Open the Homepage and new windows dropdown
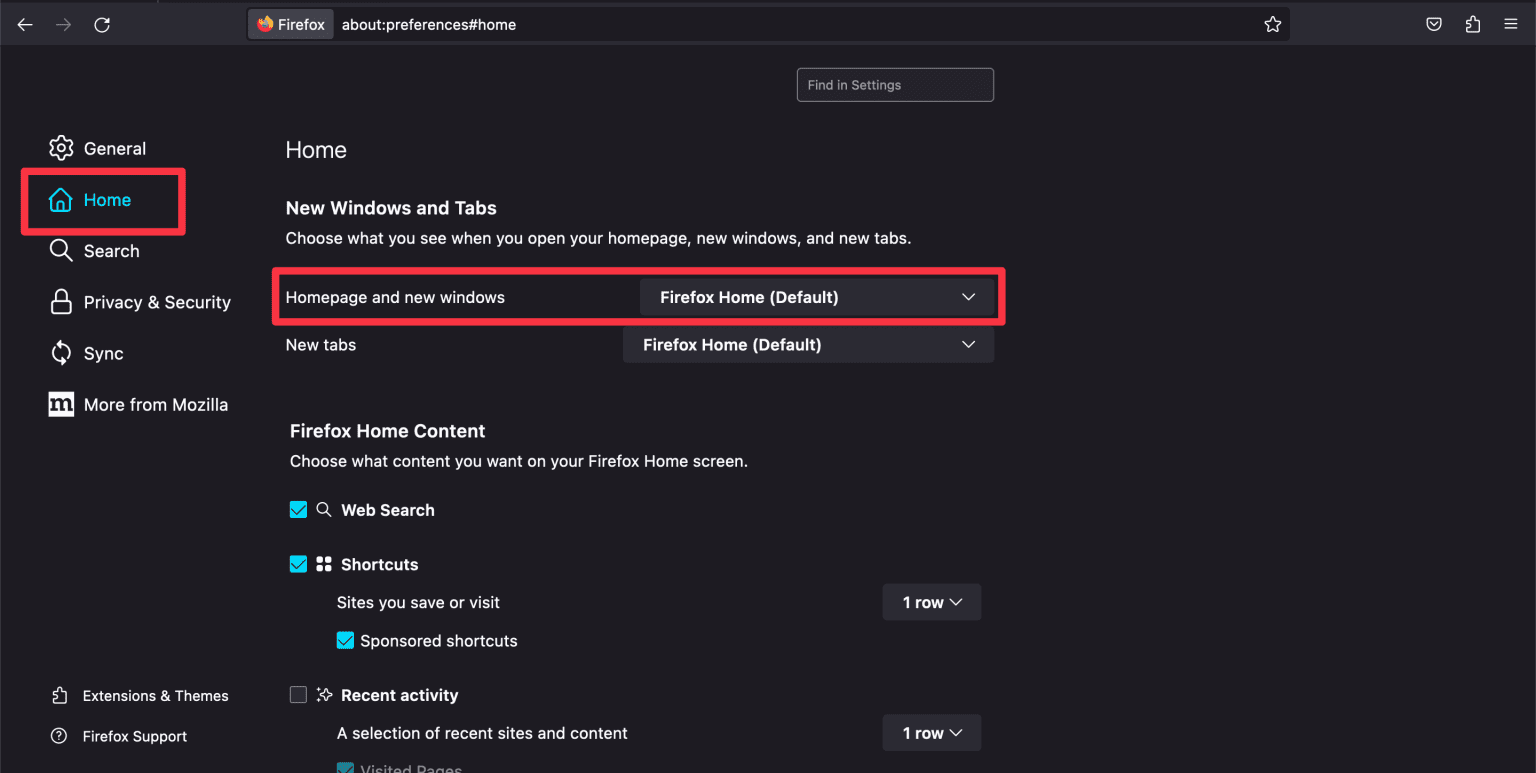 pyautogui.click(x=819, y=296)
